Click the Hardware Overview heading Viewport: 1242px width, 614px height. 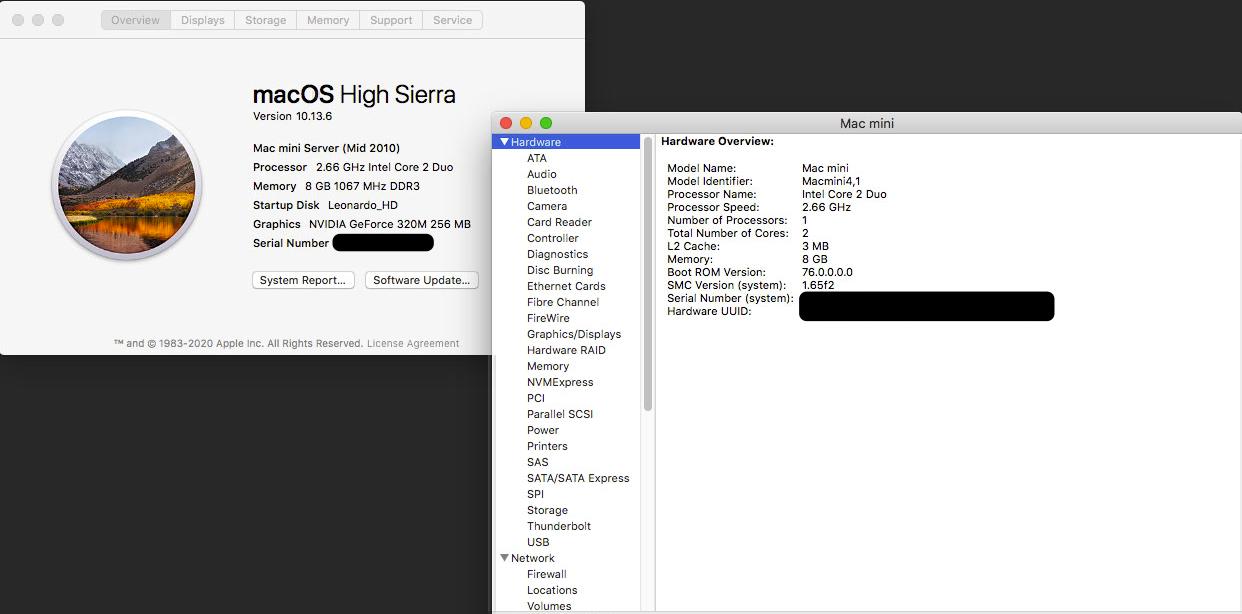coord(717,141)
